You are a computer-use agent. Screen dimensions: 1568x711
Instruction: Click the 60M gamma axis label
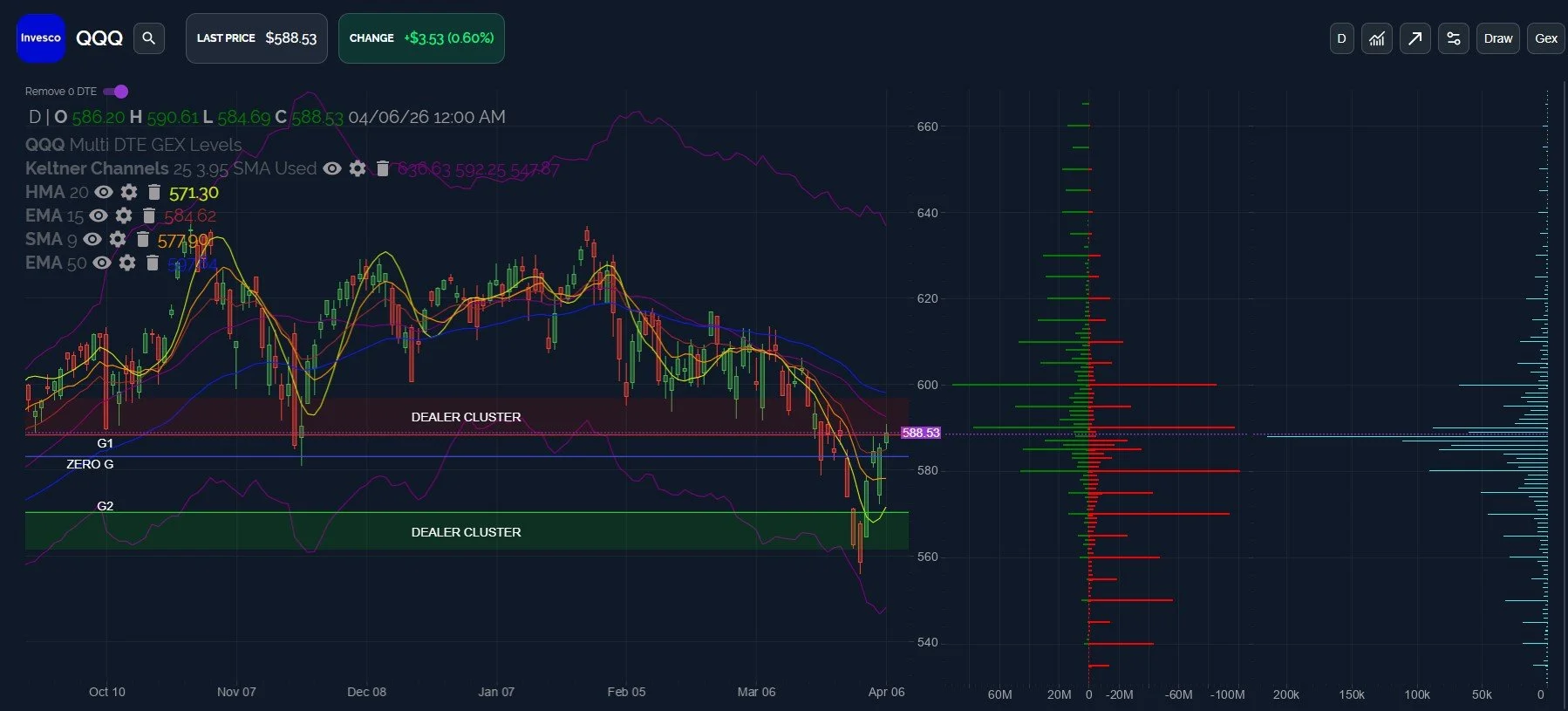[x=999, y=694]
